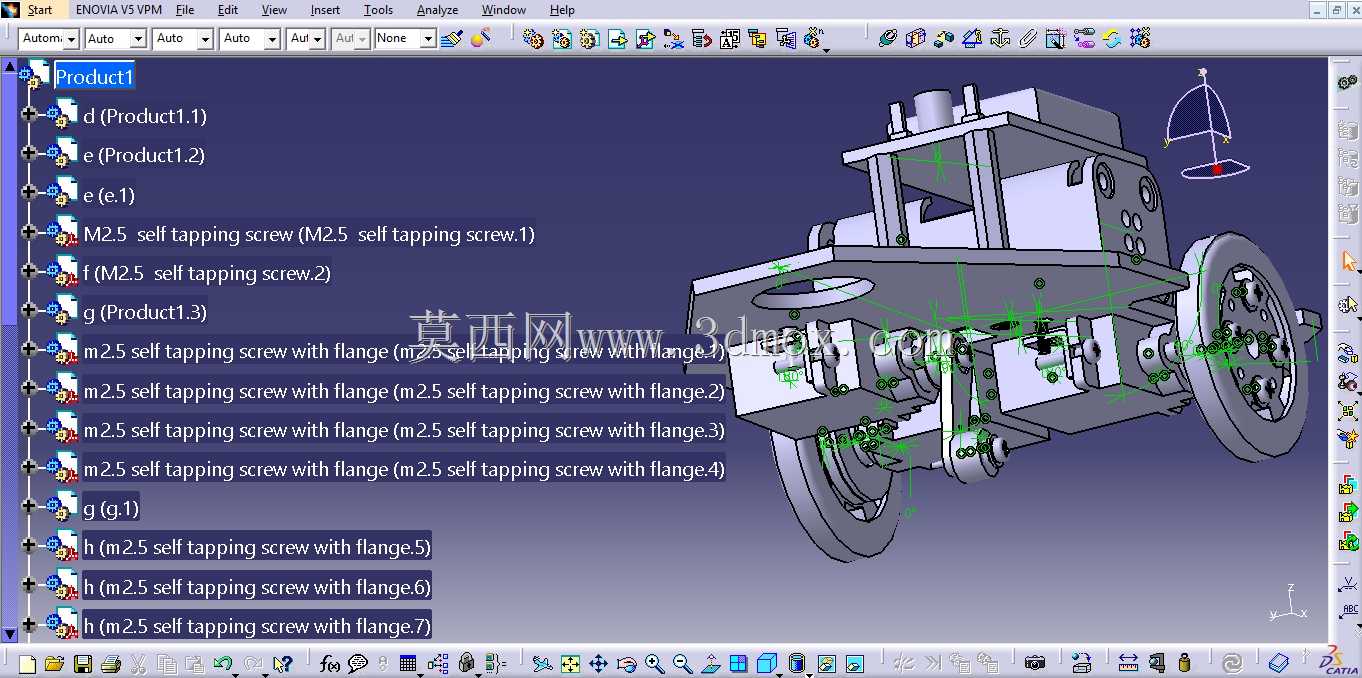Click the Measure Between icon
The image size is (1362, 678).
coord(1128,663)
